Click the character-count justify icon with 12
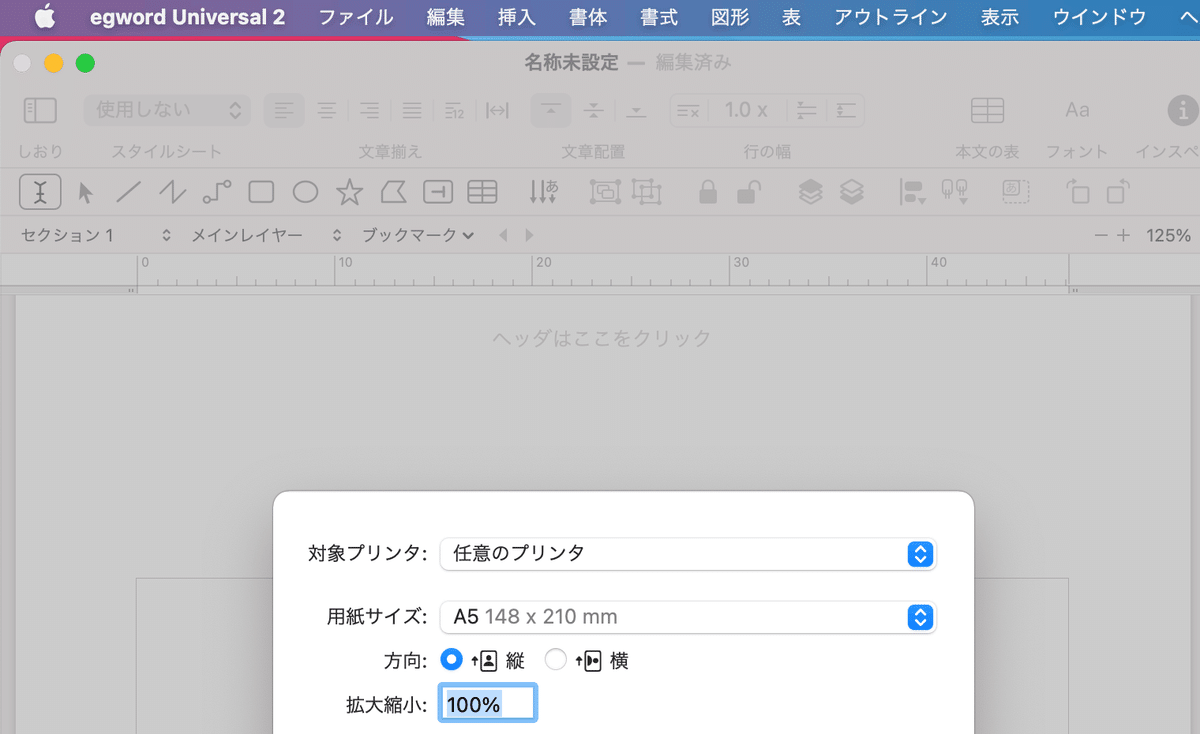1200x734 pixels. point(454,110)
